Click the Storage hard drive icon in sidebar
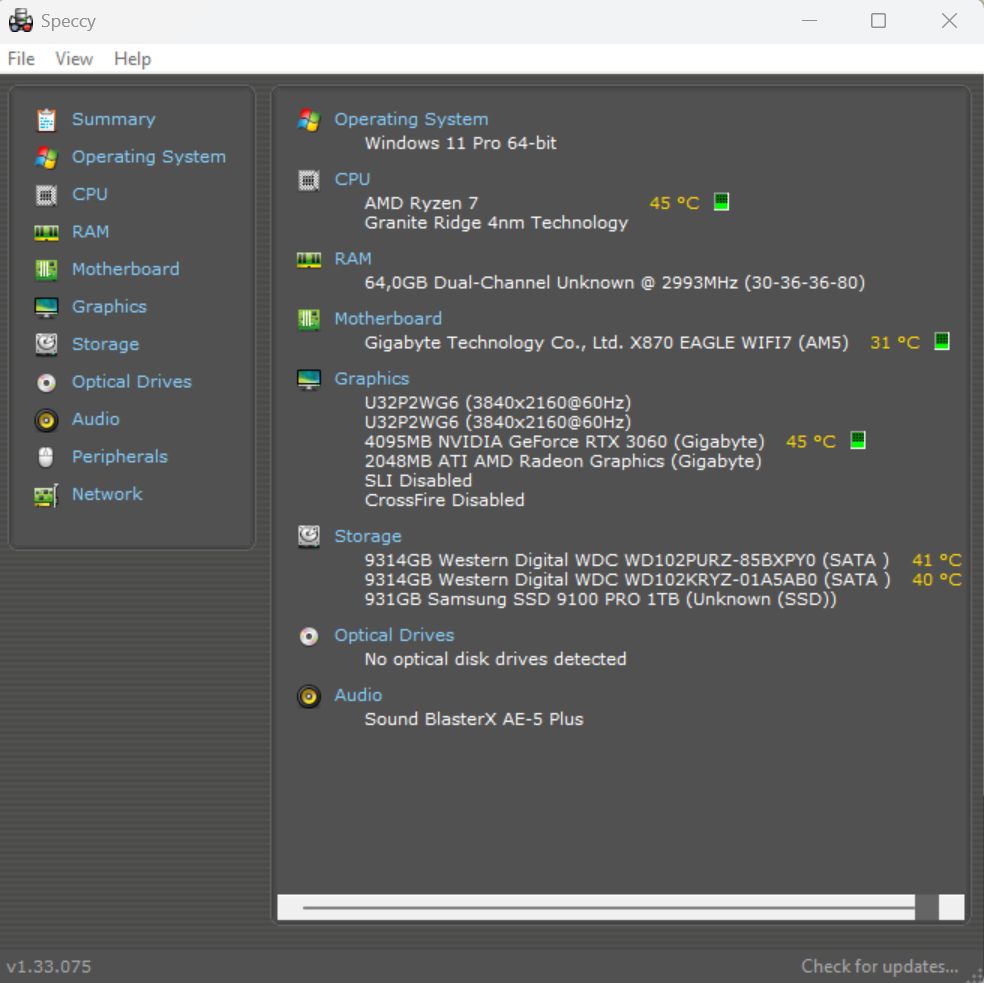 tap(46, 345)
